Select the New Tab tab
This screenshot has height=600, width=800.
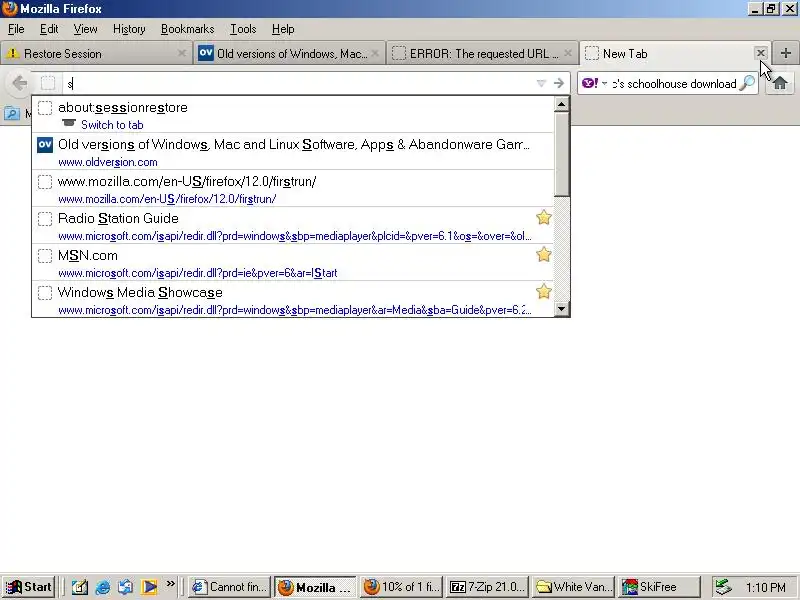coord(675,53)
